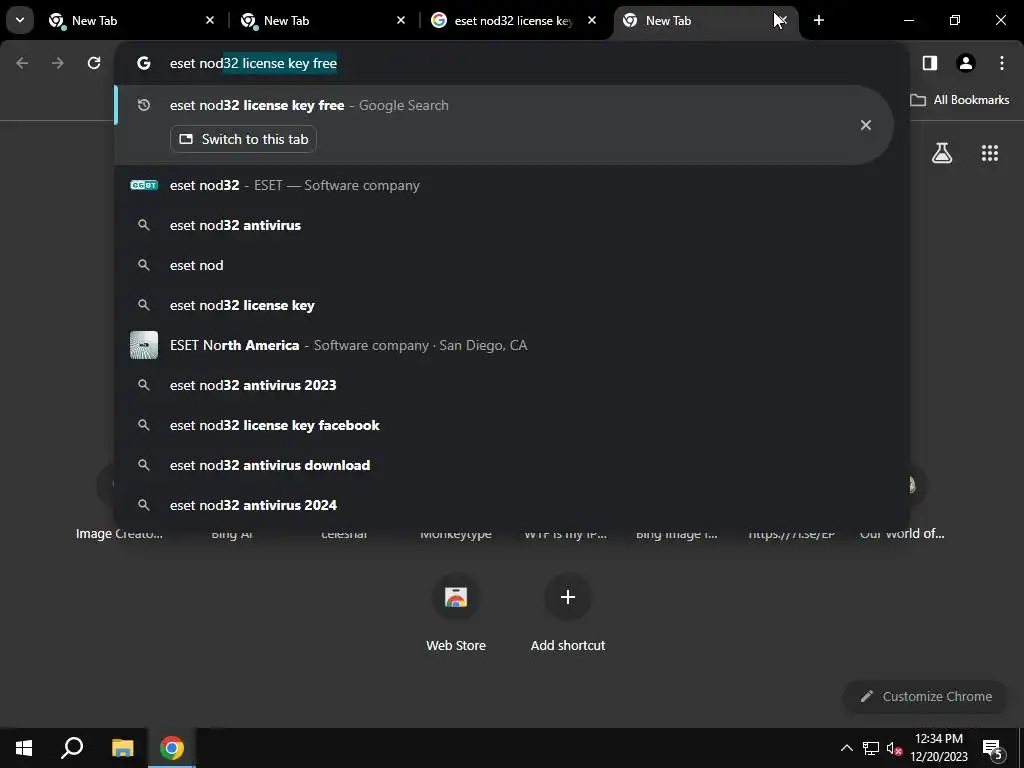Open Windows taskbar search
The image size is (1024, 768).
point(72,748)
